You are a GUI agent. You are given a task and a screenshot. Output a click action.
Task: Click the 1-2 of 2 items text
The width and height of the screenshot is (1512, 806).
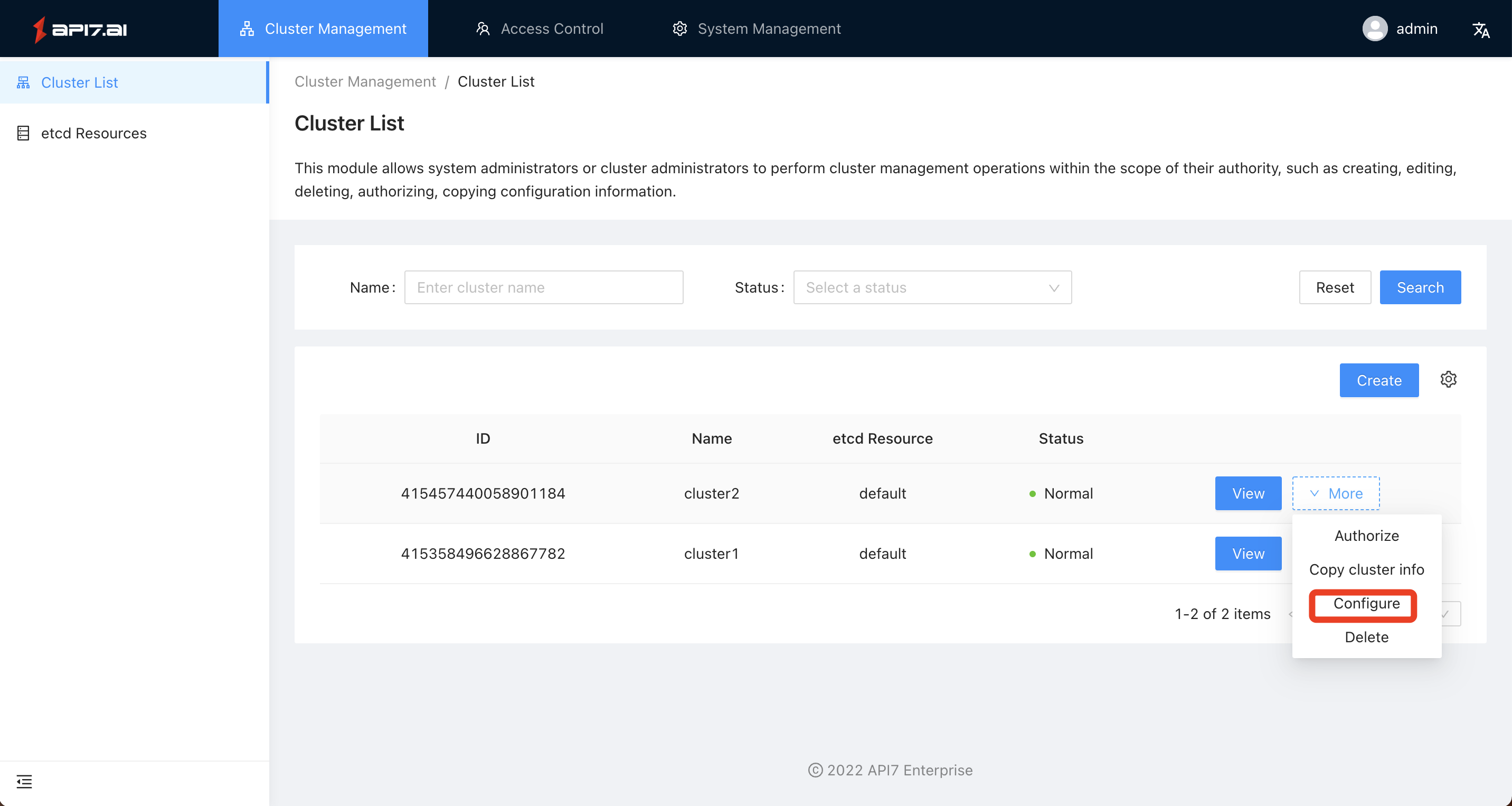click(x=1223, y=613)
